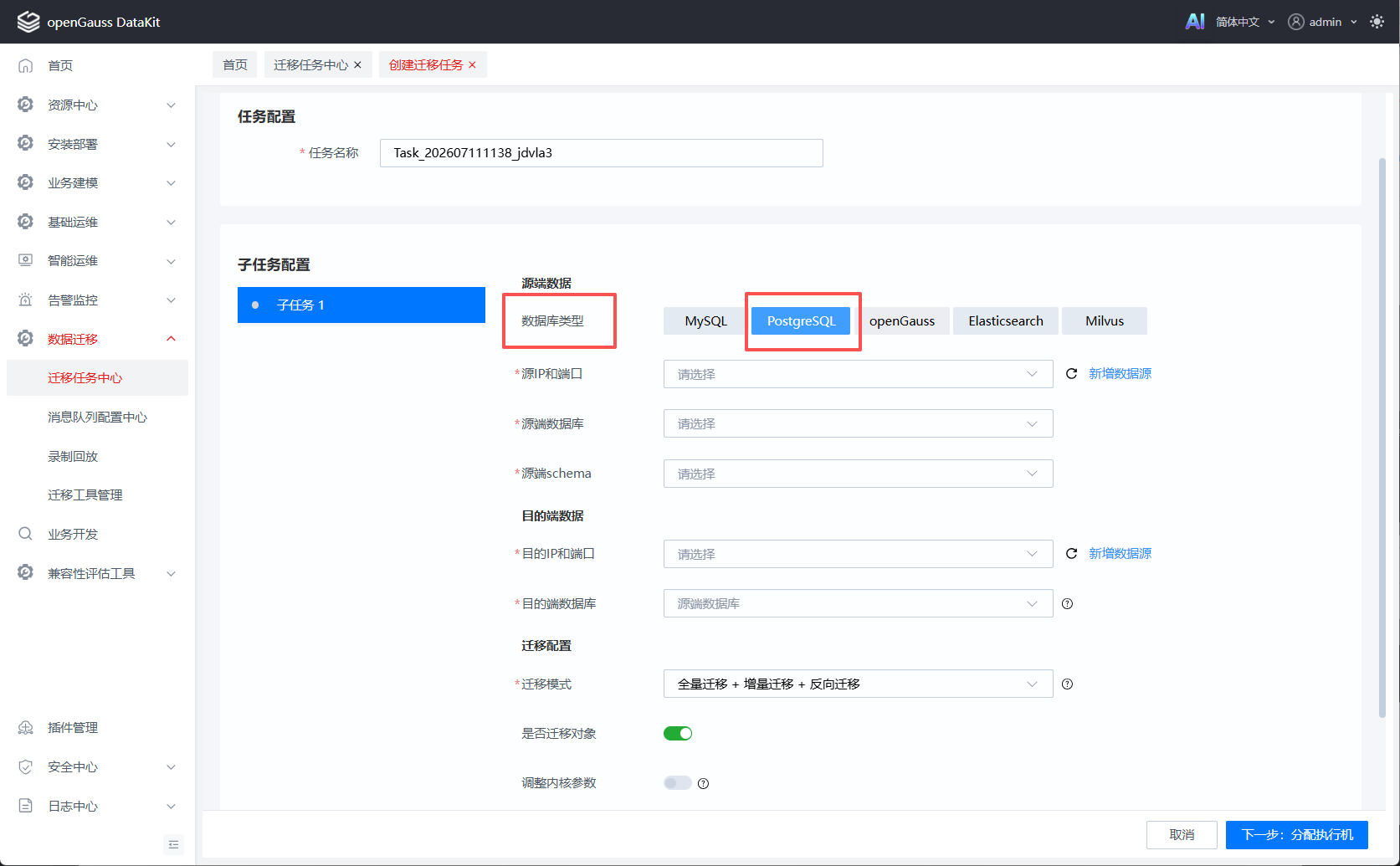This screenshot has height=866, width=1400.
Task: Click the 插件管理 plugin icon
Action: tap(26, 728)
